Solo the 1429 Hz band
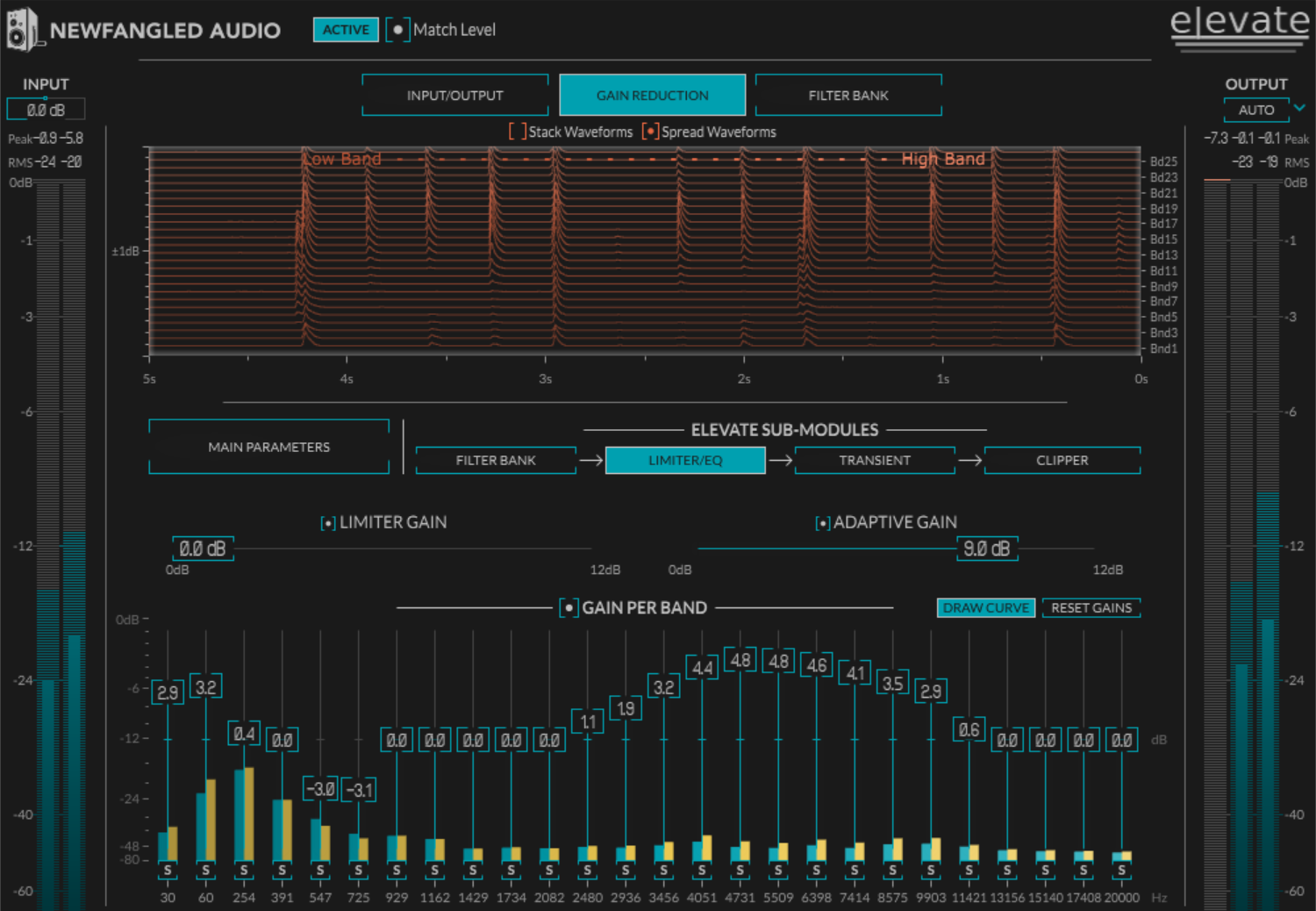 (x=473, y=871)
